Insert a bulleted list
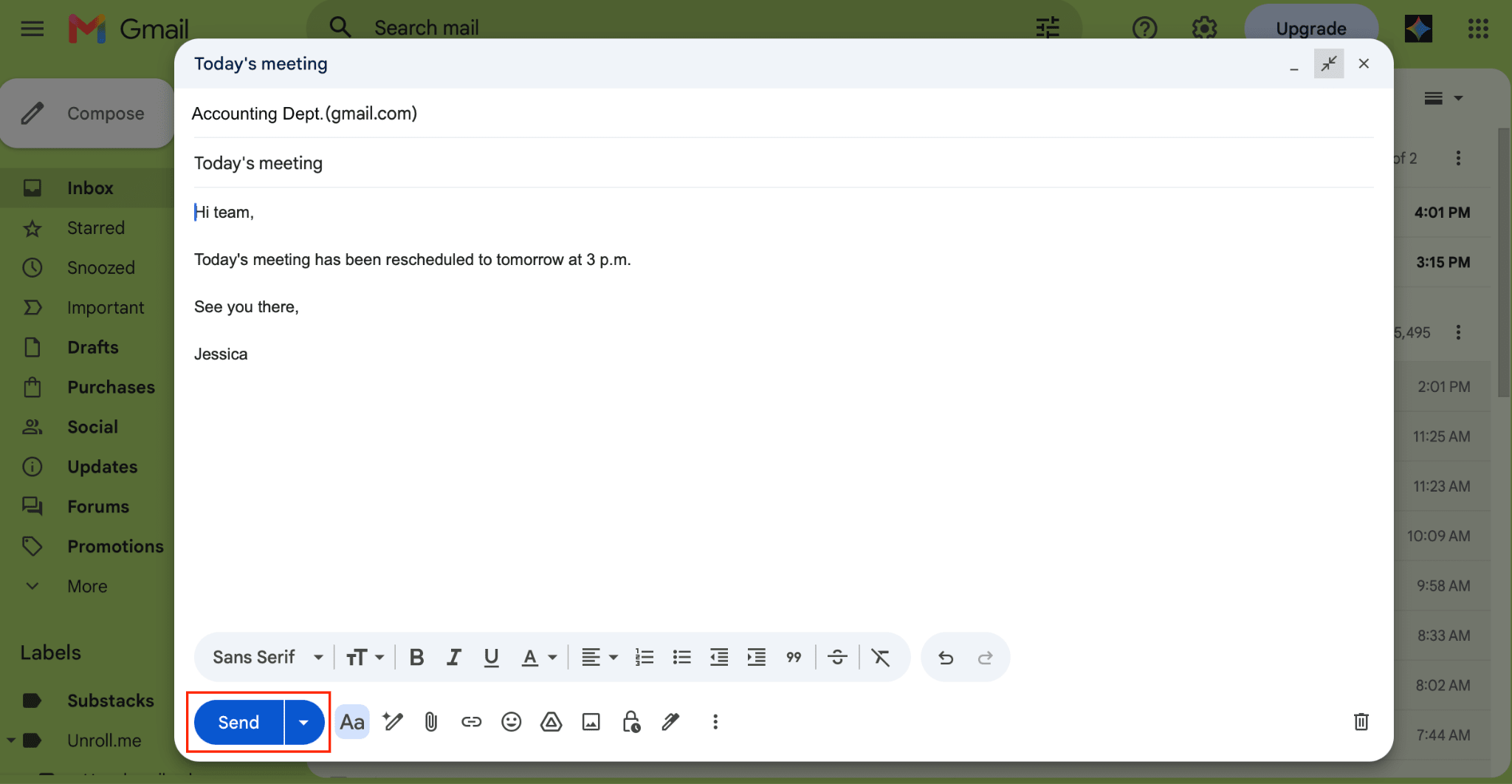1512x784 pixels. [682, 657]
